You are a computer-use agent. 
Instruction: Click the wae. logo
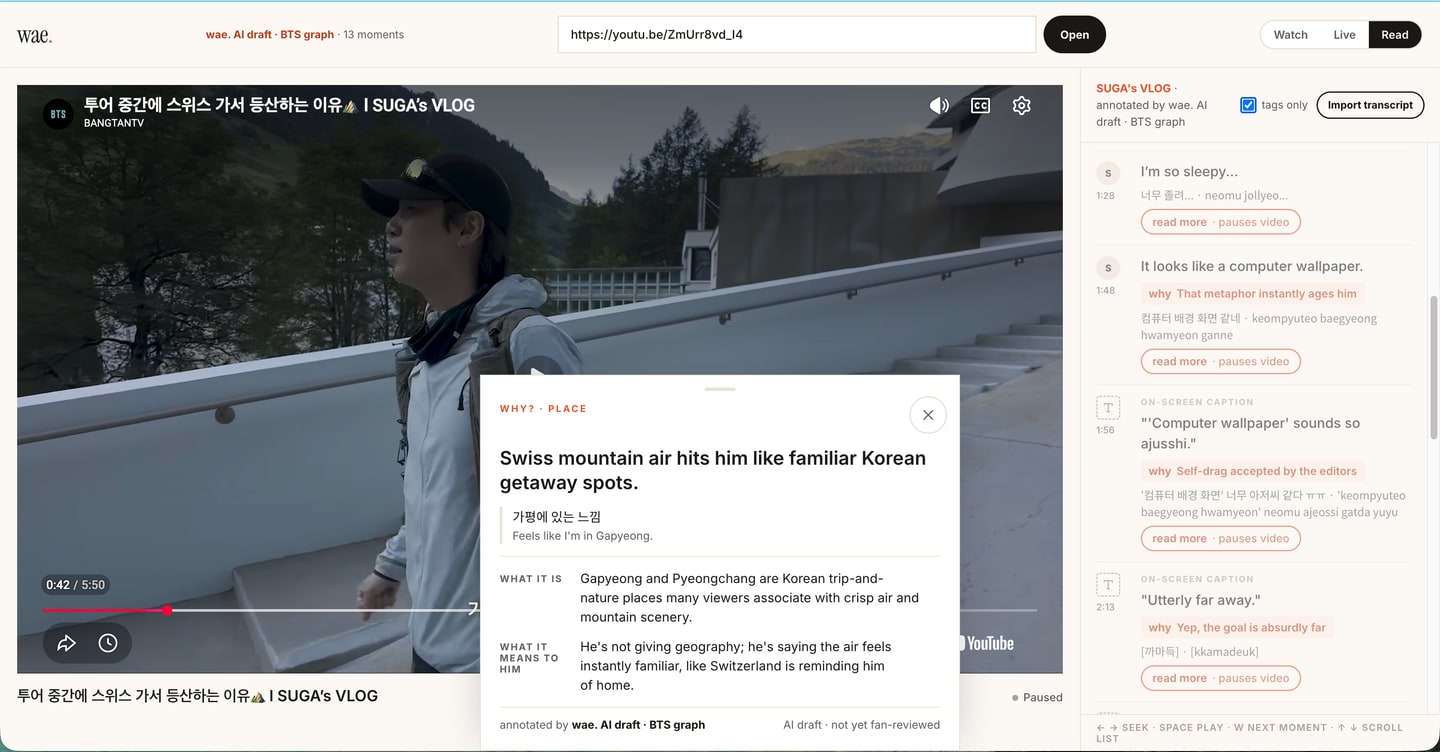[34, 35]
